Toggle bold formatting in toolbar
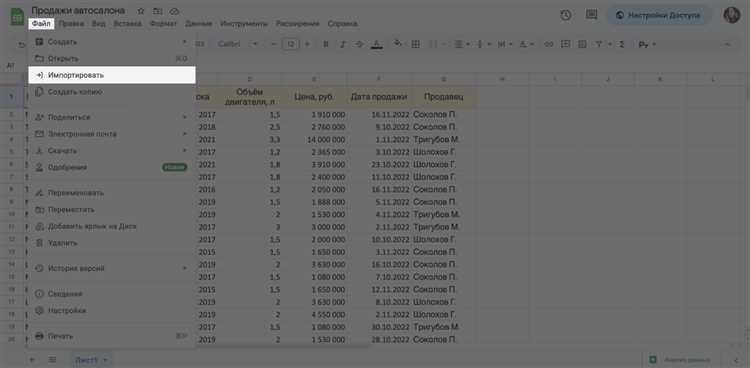750x368 pixels. click(326, 44)
